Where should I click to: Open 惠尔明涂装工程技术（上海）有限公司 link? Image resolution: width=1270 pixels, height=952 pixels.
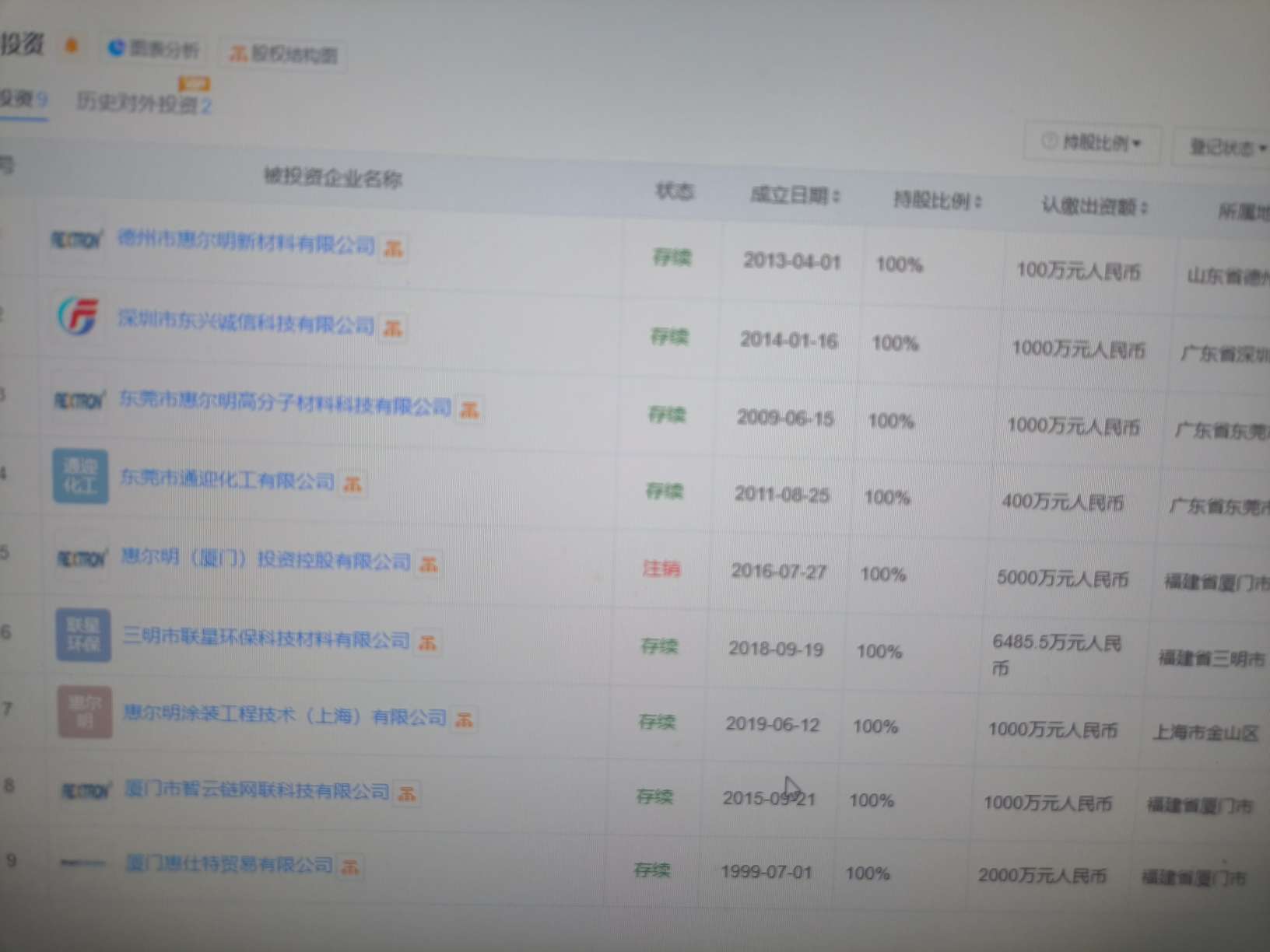285,715
